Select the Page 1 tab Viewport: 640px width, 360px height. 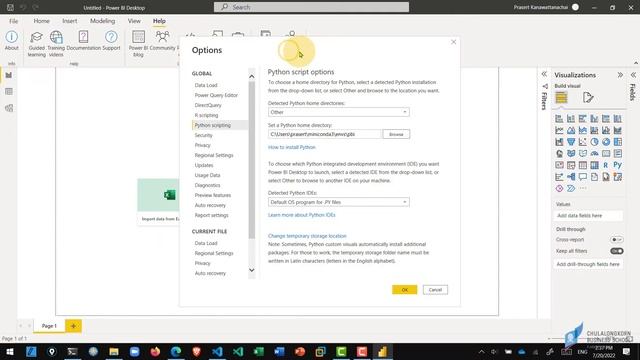pyautogui.click(x=49, y=326)
